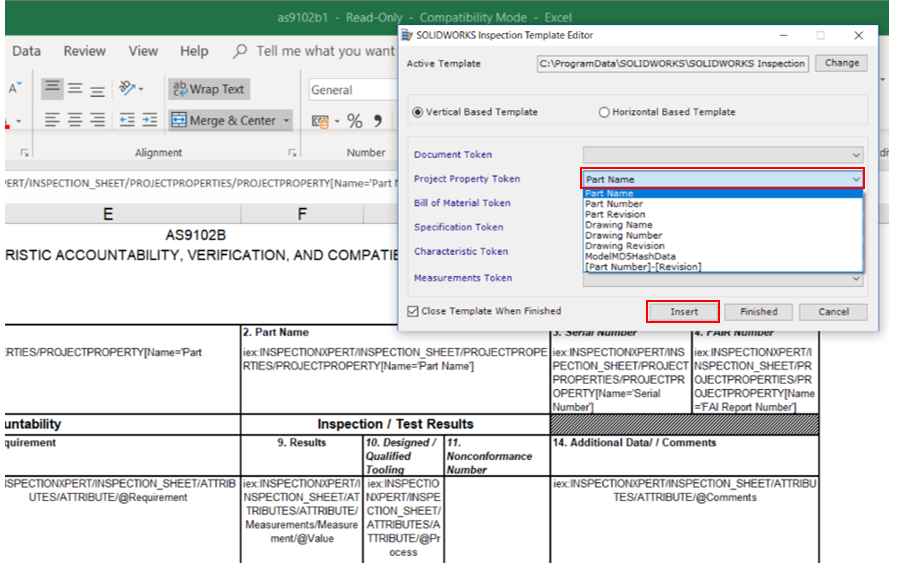This screenshot has width=897, height=563.
Task: Open the Measurements Token dropdown
Action: click(x=723, y=279)
